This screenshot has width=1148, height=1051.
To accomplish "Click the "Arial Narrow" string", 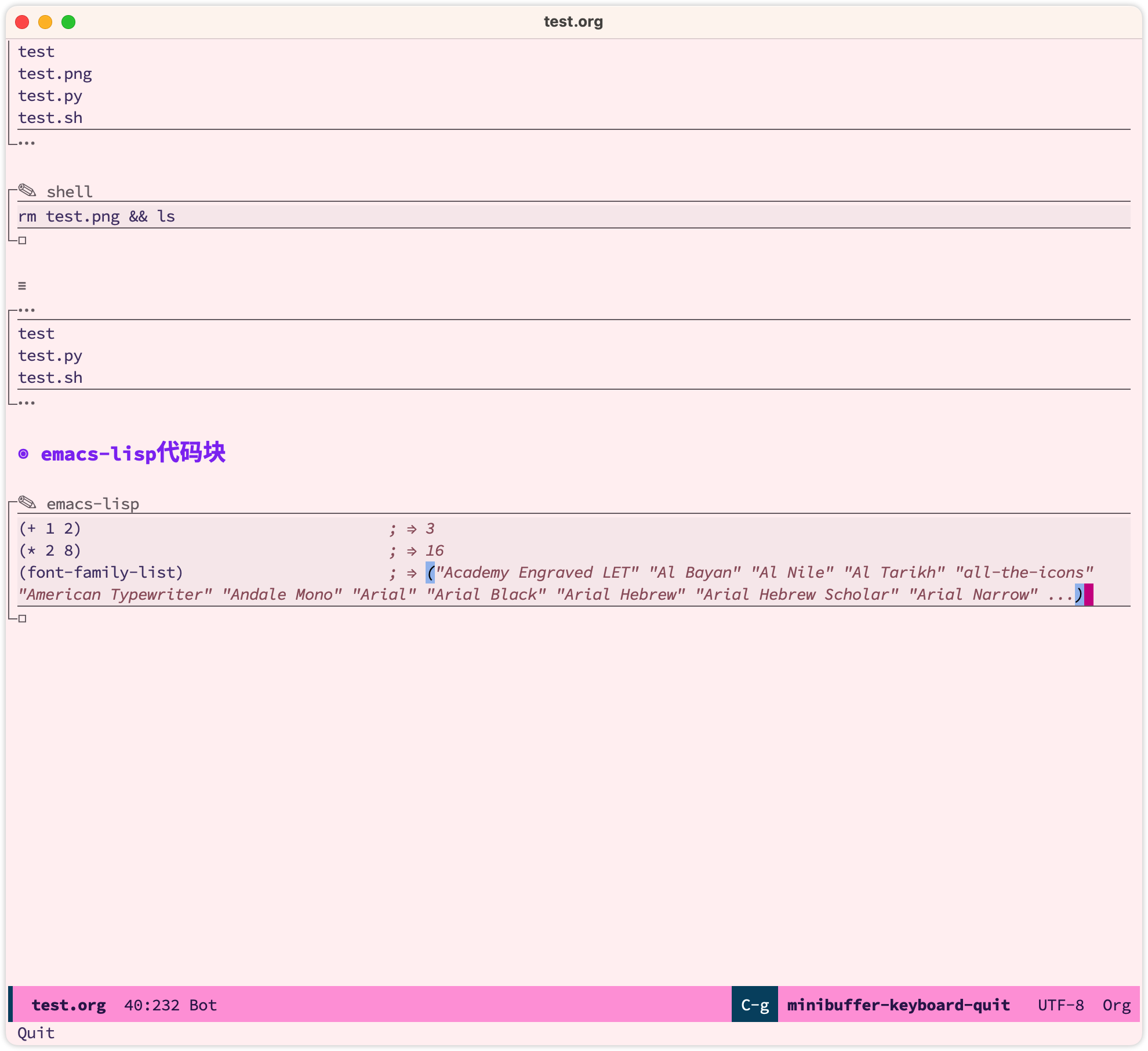I will pos(973,595).
